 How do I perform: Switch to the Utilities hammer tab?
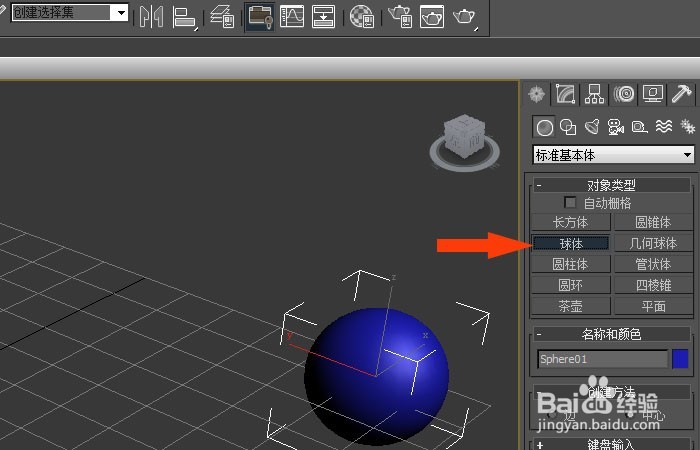[681, 94]
